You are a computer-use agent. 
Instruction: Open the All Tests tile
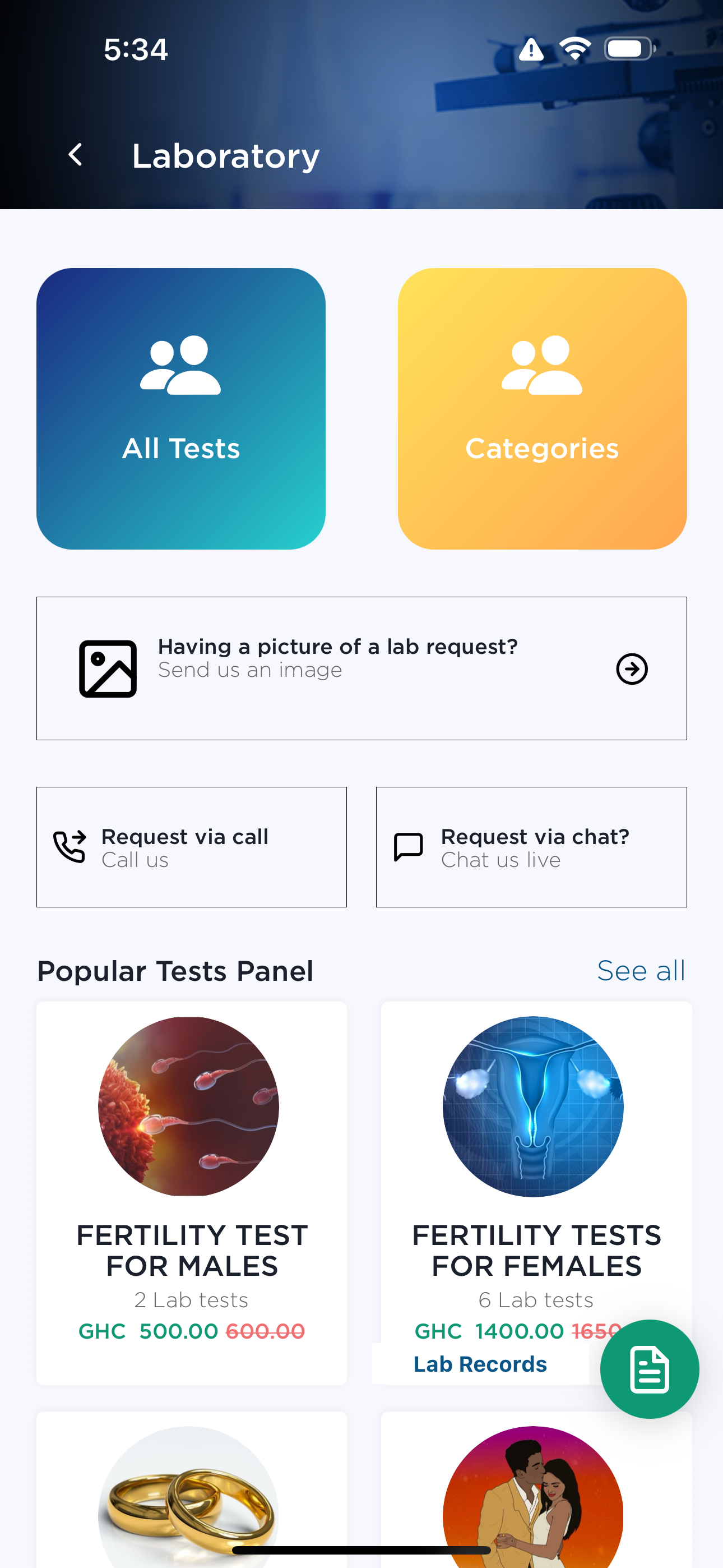coord(180,408)
